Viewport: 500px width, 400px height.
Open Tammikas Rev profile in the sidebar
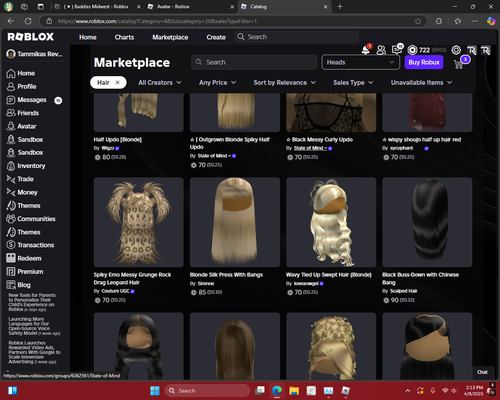click(35, 54)
